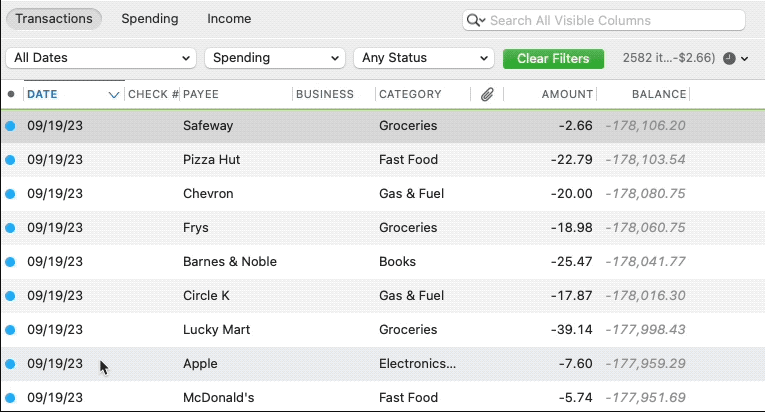Click the status dot column header icon
This screenshot has height=412, width=765.
[11, 94]
